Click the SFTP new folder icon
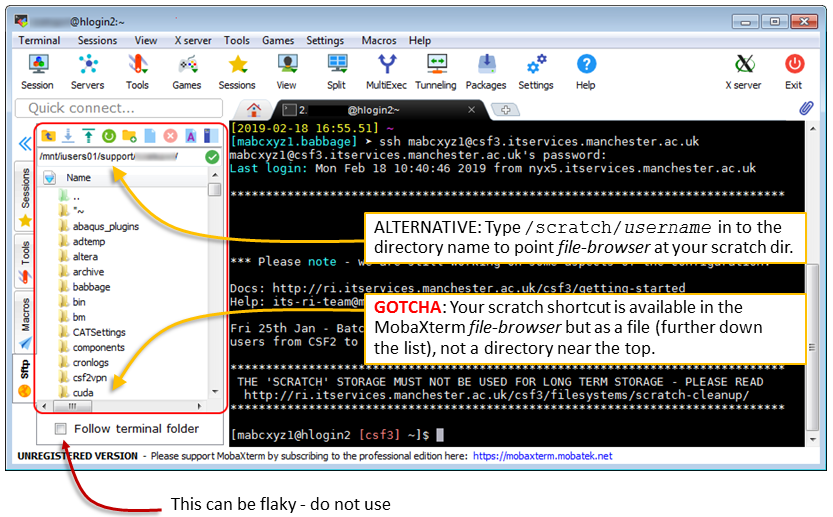Screen dimensions: 833x517 (x=129, y=136)
